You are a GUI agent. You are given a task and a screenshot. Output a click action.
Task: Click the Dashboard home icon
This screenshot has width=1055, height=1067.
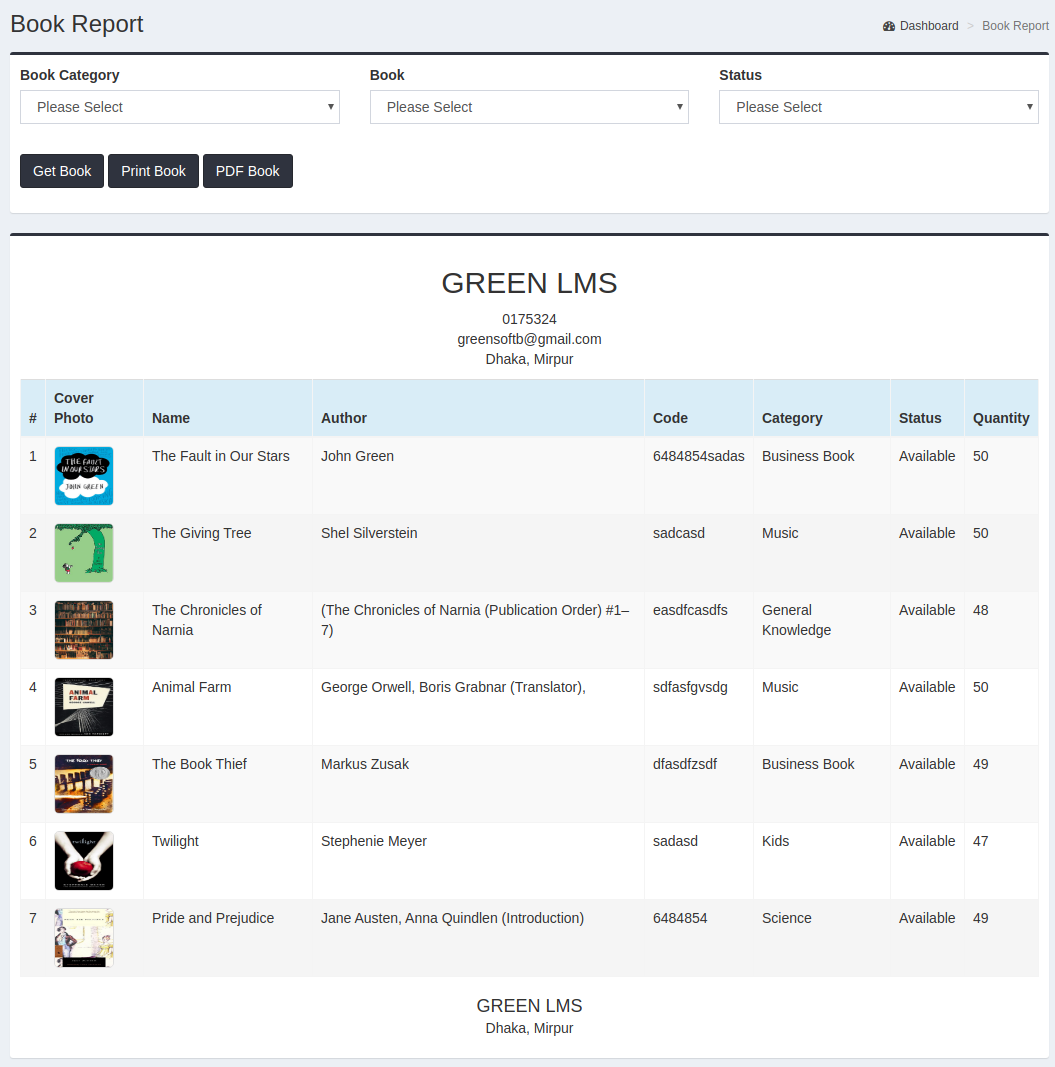click(888, 25)
